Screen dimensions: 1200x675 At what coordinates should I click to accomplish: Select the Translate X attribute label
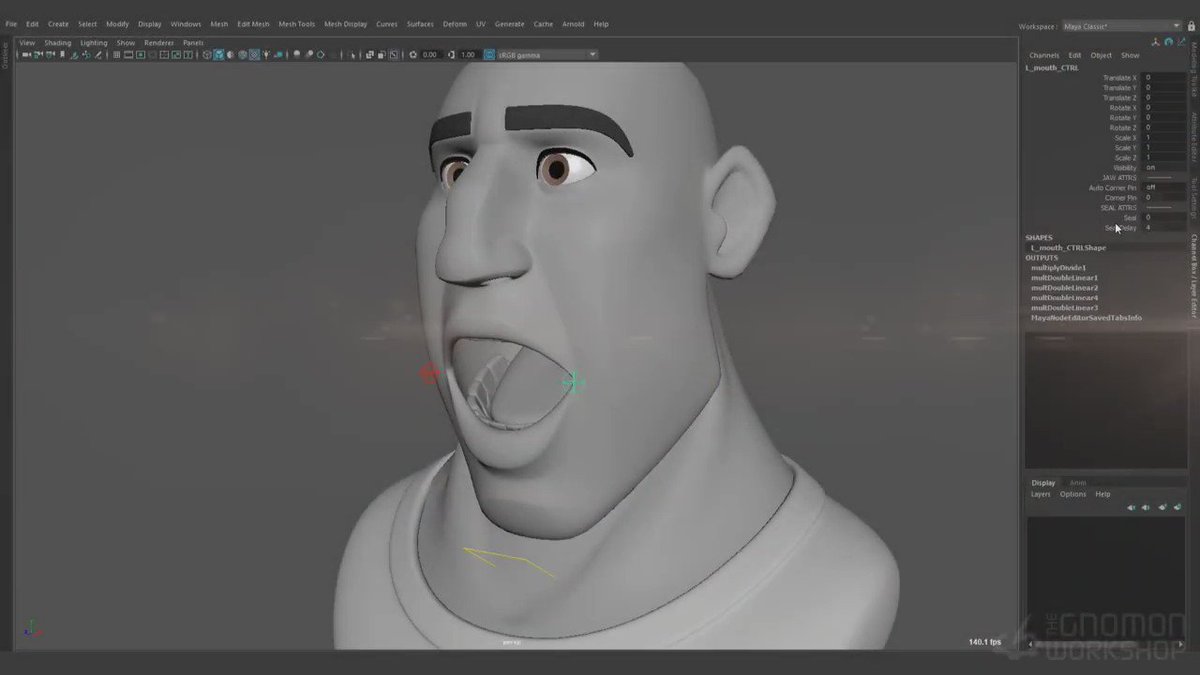(1119, 78)
